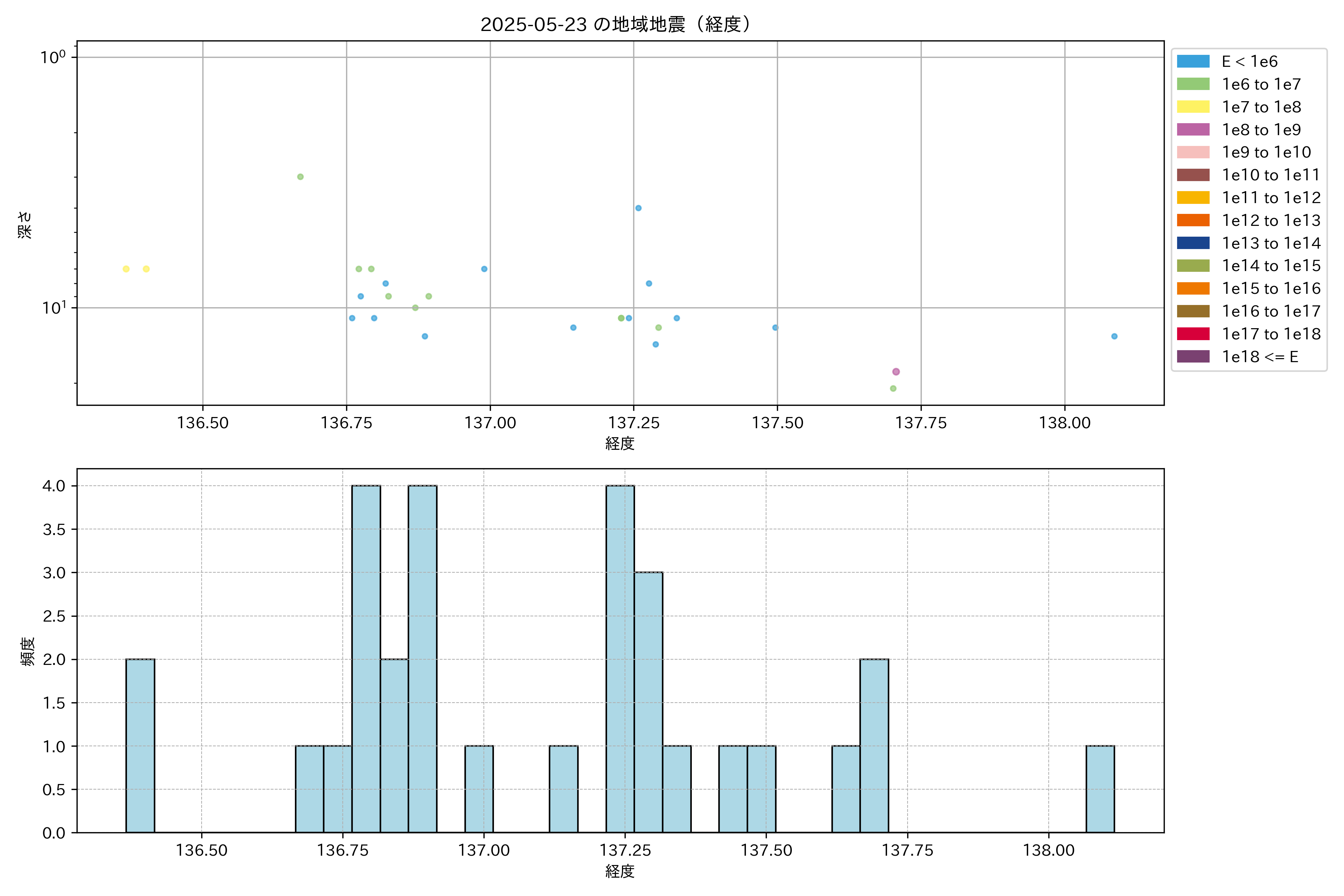Viewport: 1344px width, 896px height.
Task: Click the rightmost histogram bar near 138.10
Action: 1100,789
